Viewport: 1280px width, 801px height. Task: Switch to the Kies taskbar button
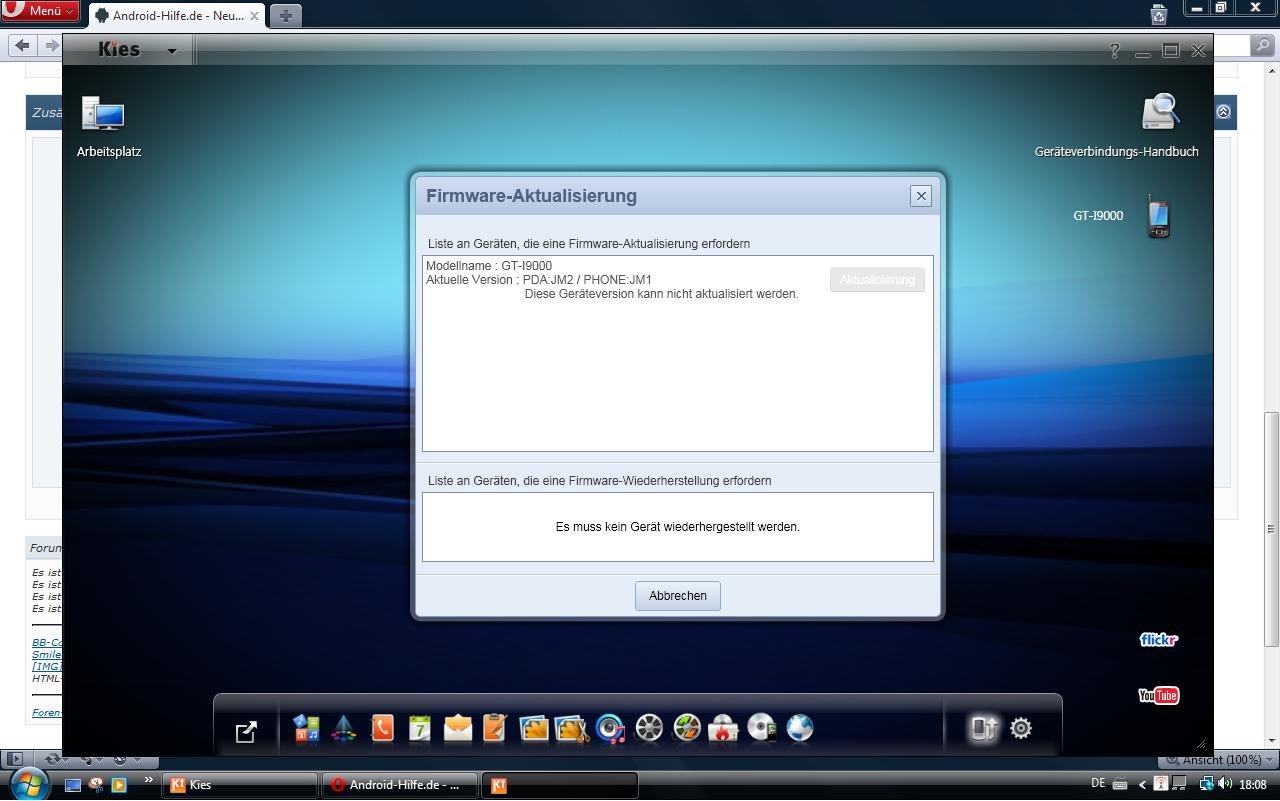click(240, 785)
